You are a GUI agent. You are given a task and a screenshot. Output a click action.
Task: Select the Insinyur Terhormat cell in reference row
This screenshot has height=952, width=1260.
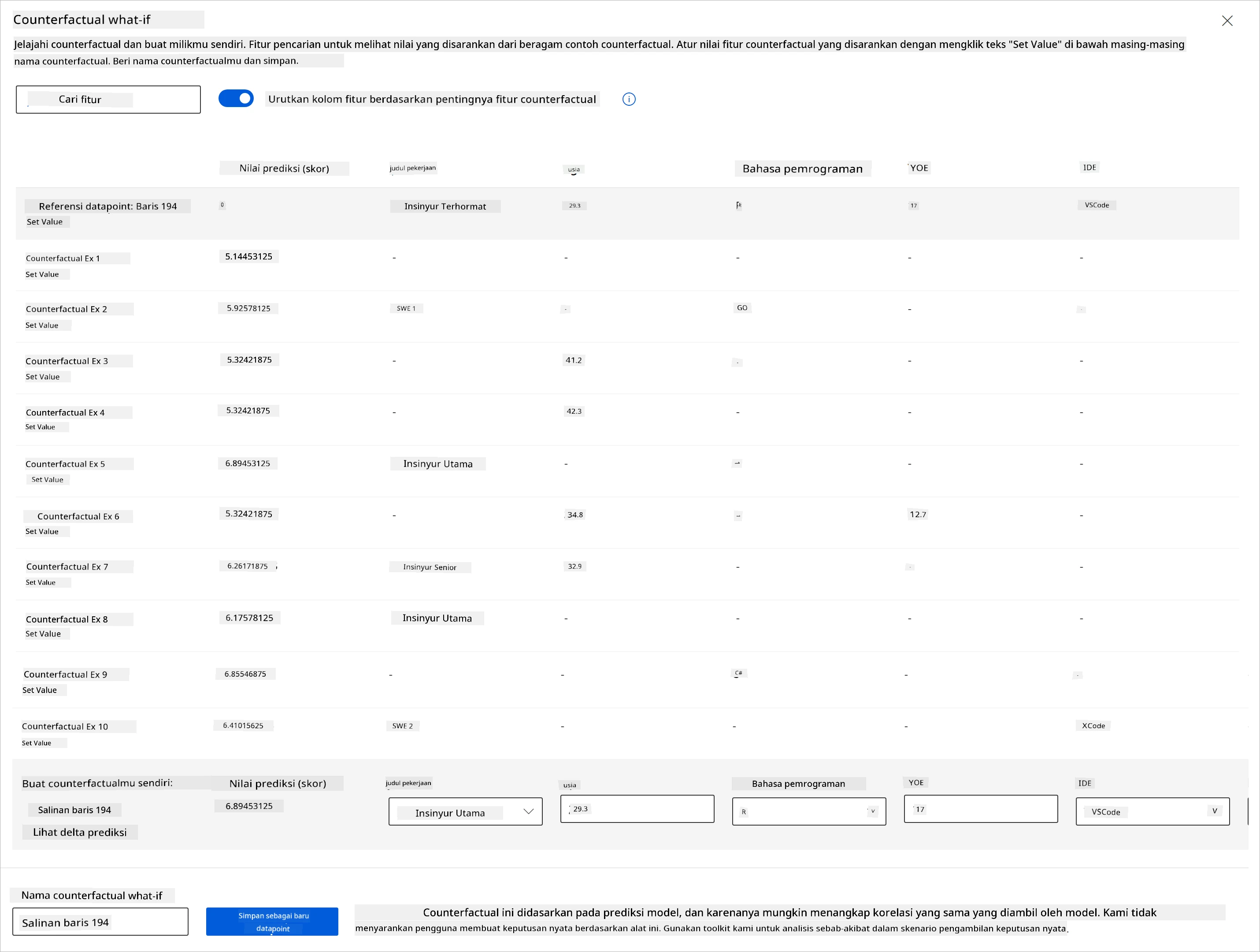[445, 206]
